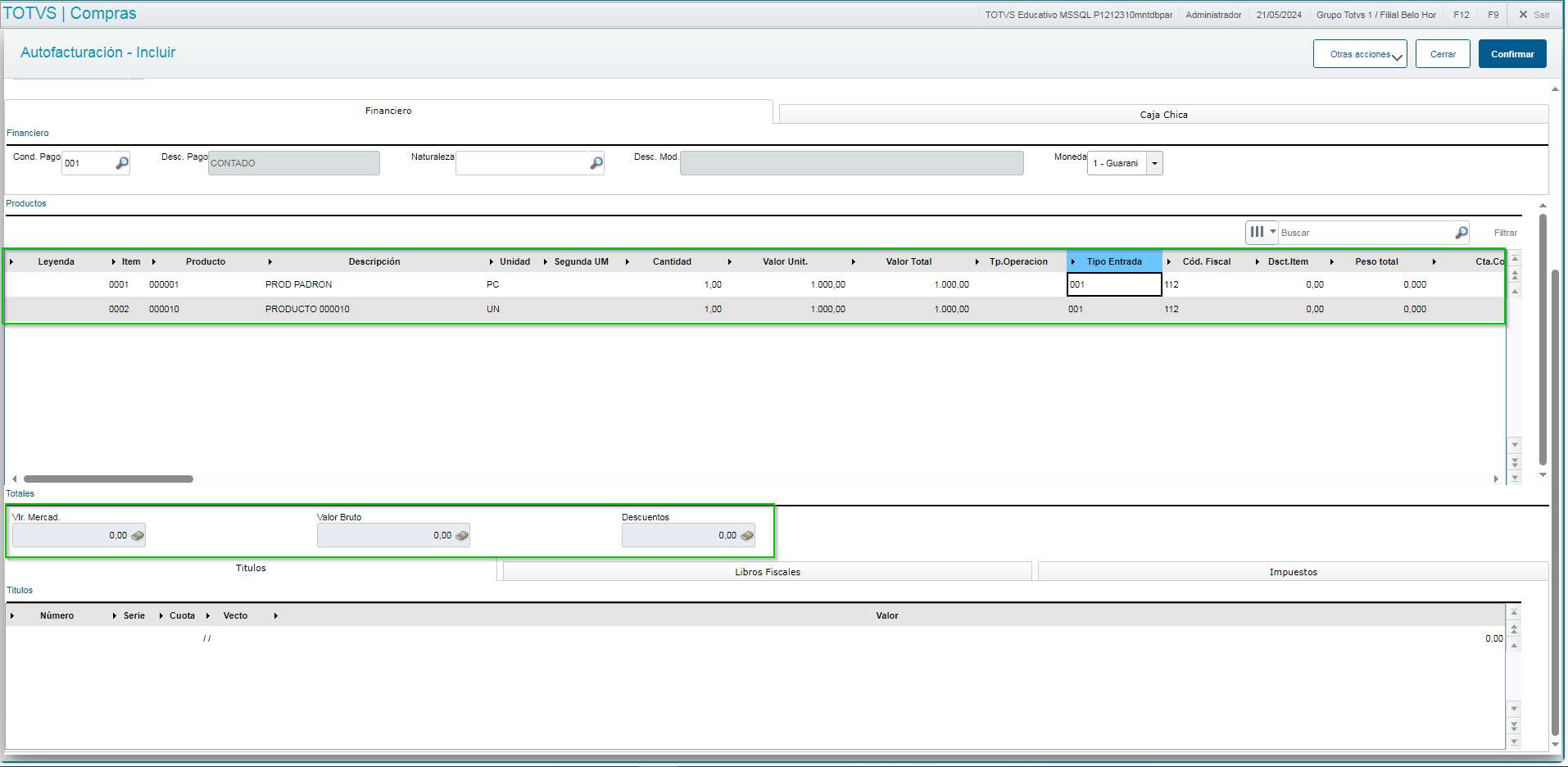The width and height of the screenshot is (1568, 767).
Task: Jump to last row in Productos grid
Action: click(x=1515, y=478)
